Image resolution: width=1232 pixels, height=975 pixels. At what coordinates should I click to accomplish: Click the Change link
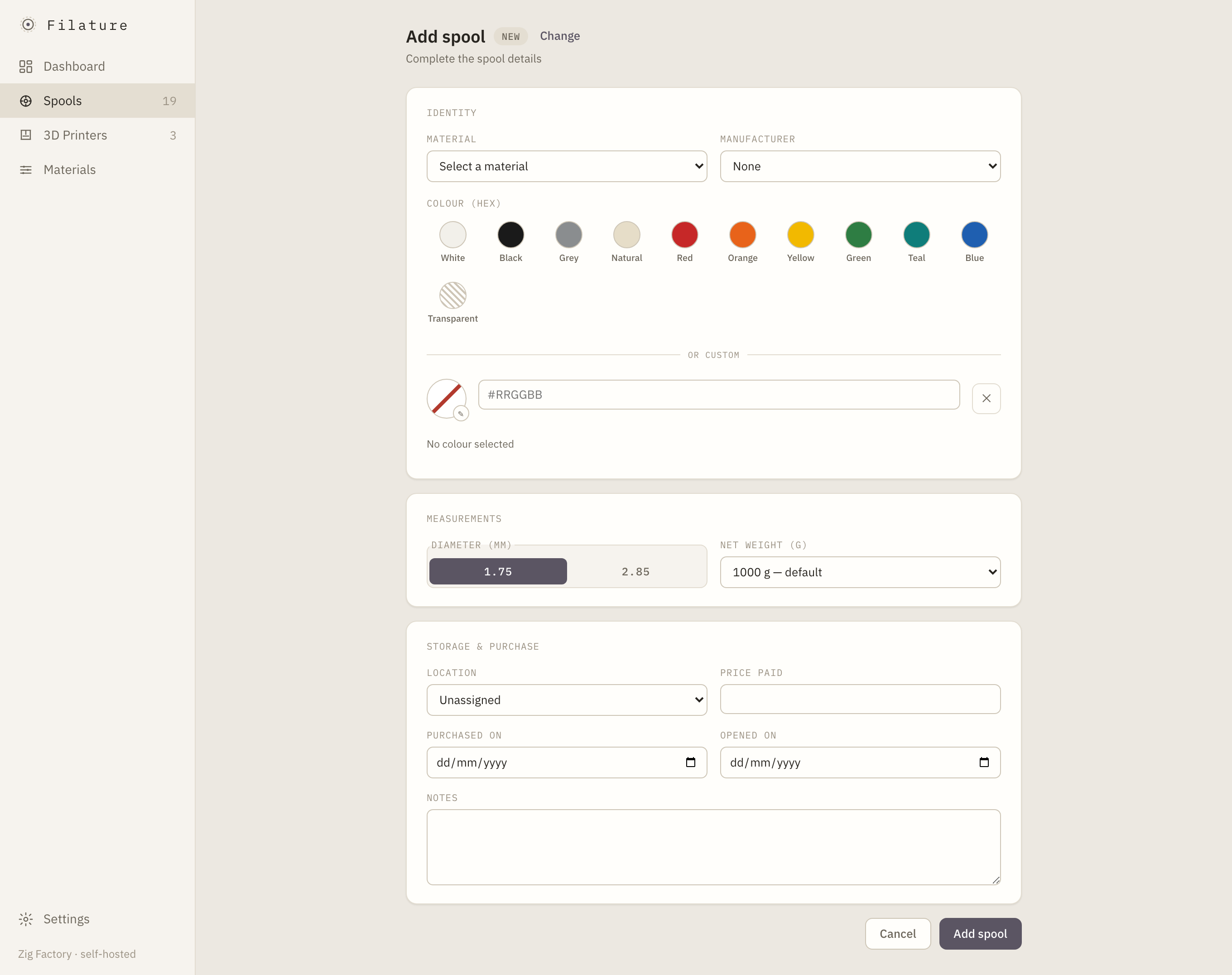[x=560, y=36]
